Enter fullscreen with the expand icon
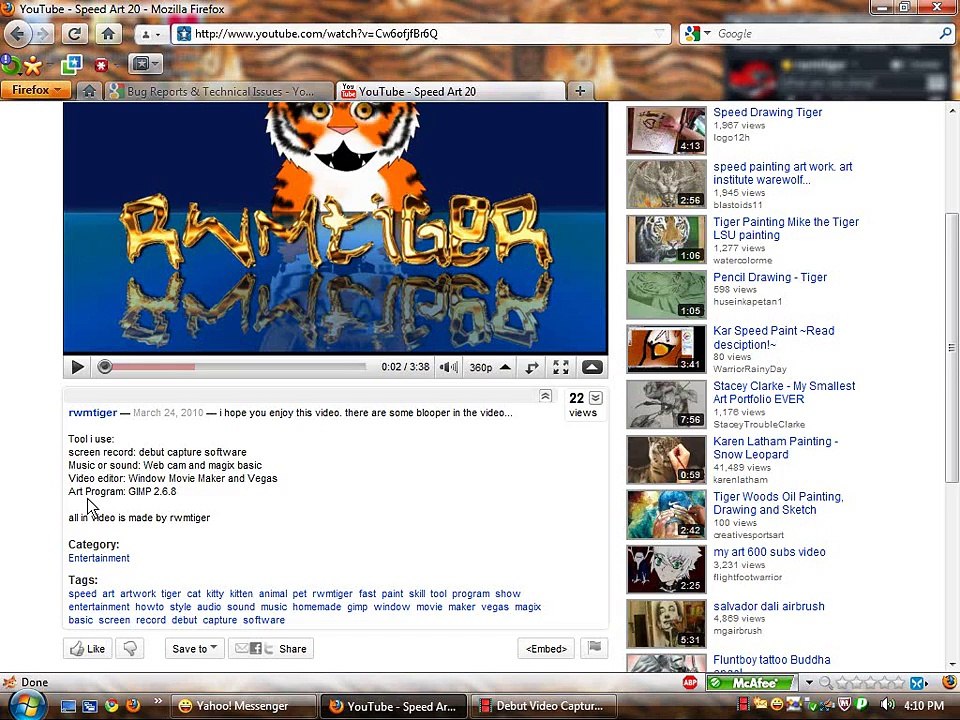 (x=561, y=367)
